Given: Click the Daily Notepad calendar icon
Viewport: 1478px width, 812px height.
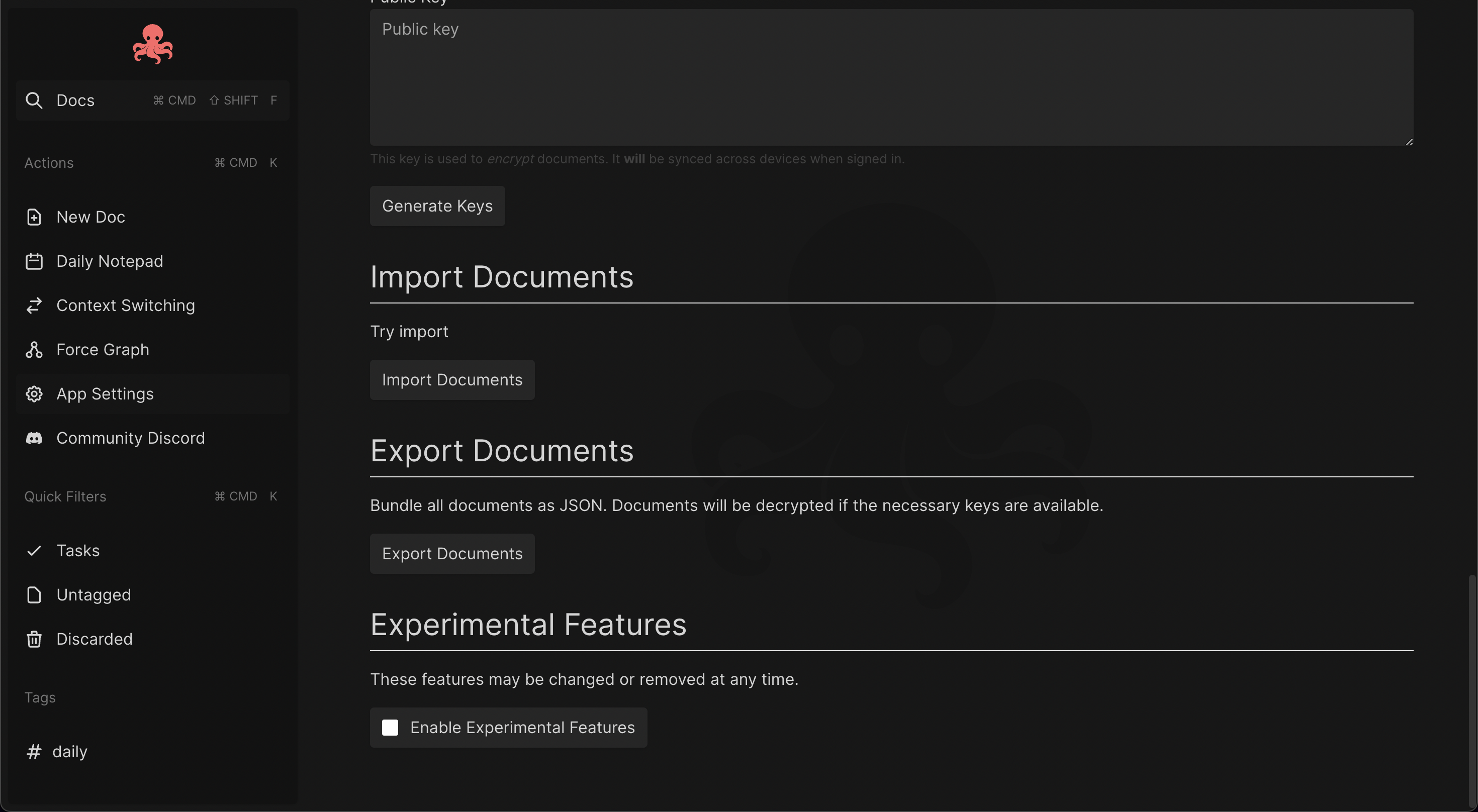Looking at the screenshot, I should (x=34, y=261).
